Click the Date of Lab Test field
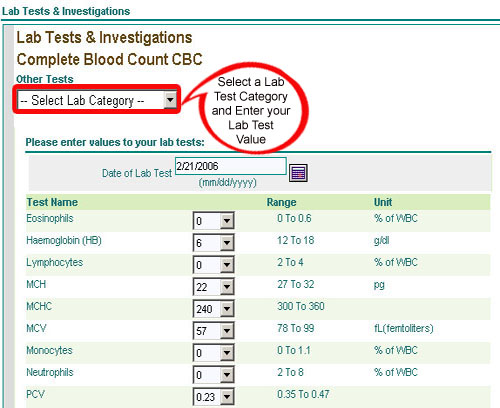 click(231, 166)
